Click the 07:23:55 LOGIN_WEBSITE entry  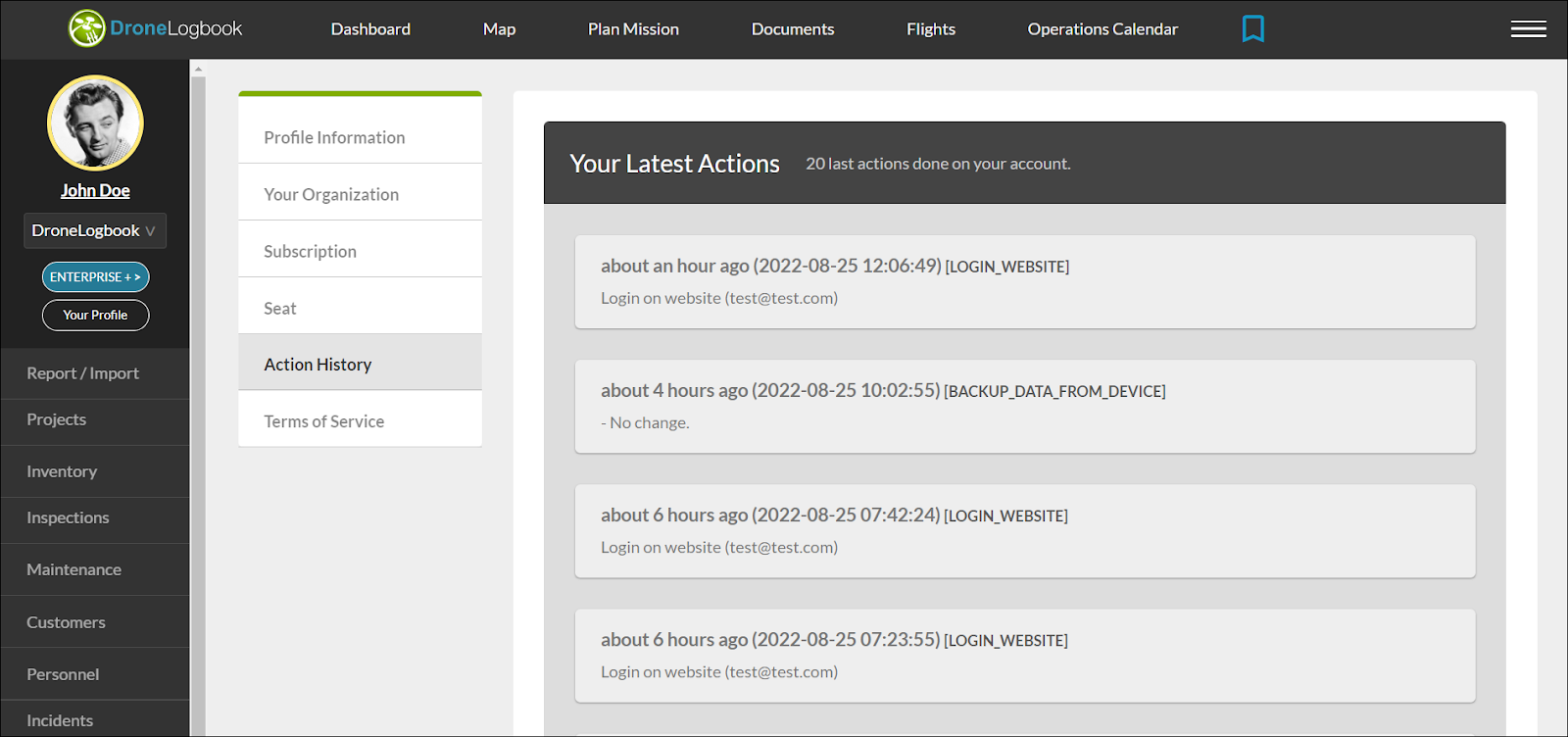click(x=1025, y=655)
